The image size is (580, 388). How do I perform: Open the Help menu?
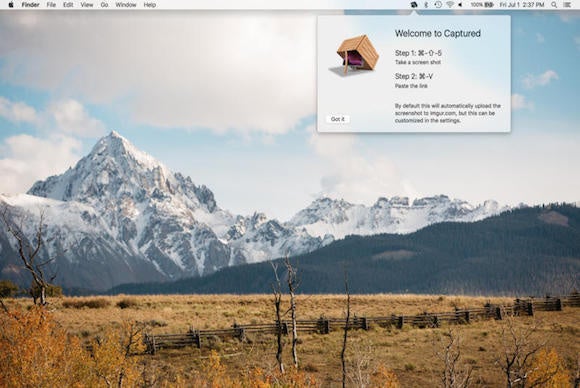click(x=149, y=5)
